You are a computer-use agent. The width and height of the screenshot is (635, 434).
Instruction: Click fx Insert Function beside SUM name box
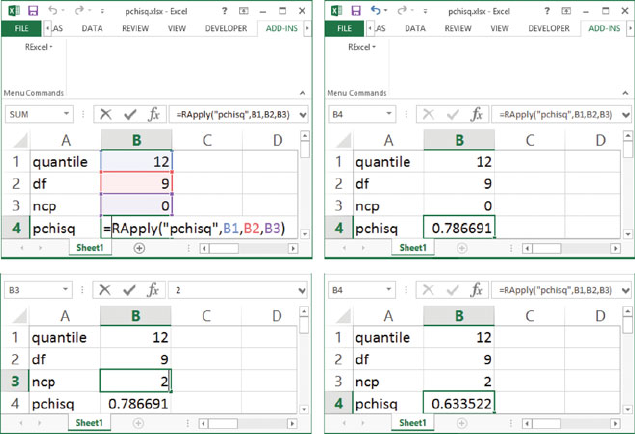click(154, 115)
